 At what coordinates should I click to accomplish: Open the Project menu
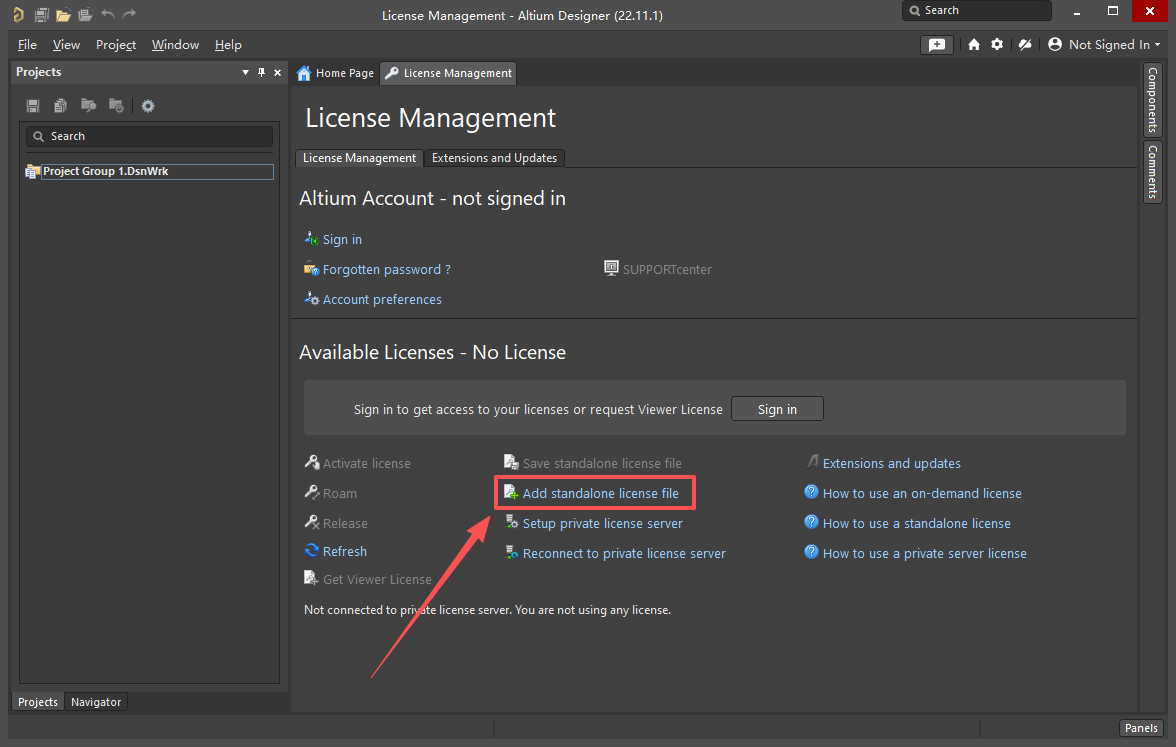click(x=116, y=45)
